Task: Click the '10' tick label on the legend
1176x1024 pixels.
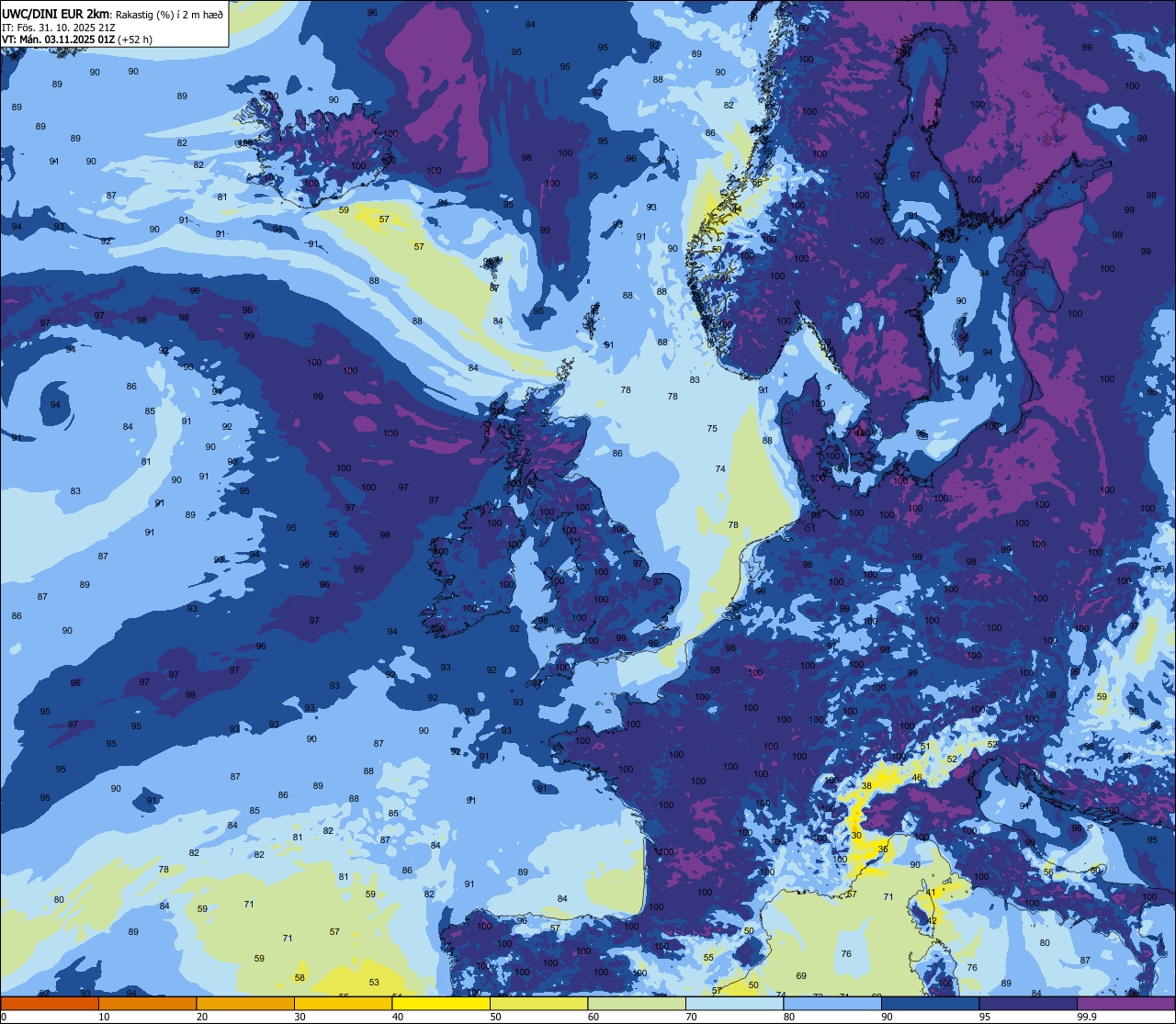Action: tap(104, 1017)
